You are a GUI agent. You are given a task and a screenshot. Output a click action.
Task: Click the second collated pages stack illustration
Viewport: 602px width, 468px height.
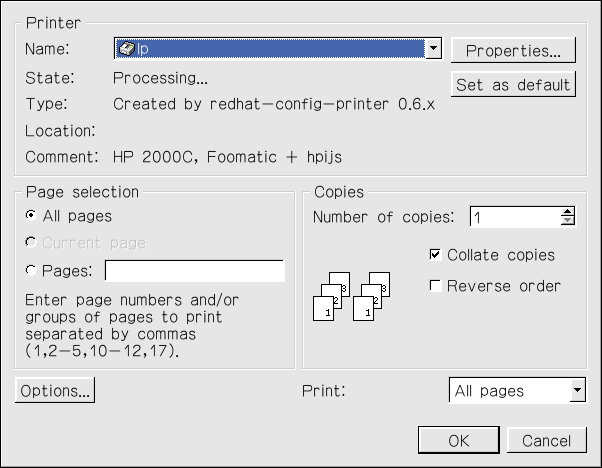pyautogui.click(x=371, y=295)
